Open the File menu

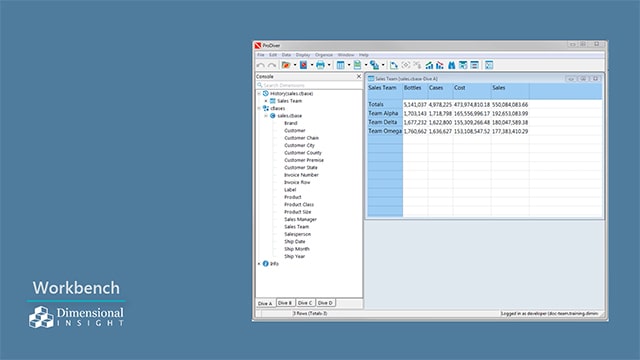pyautogui.click(x=261, y=55)
